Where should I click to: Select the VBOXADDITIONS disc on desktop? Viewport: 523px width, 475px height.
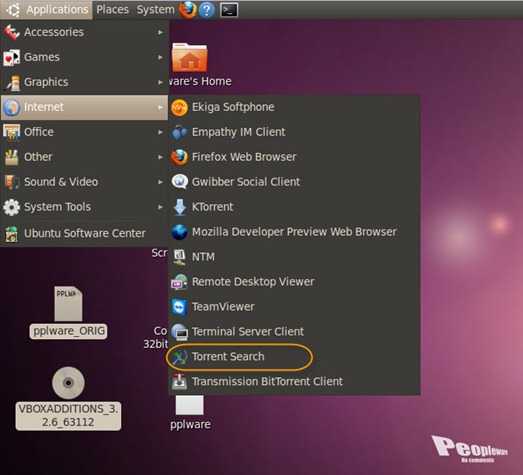pyautogui.click(x=68, y=399)
